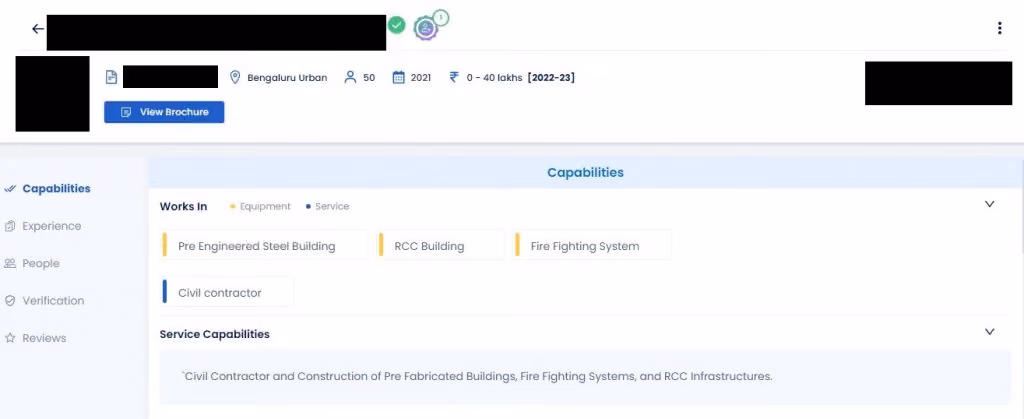Click the View Brochure button
This screenshot has width=1024, height=419.
[164, 112]
